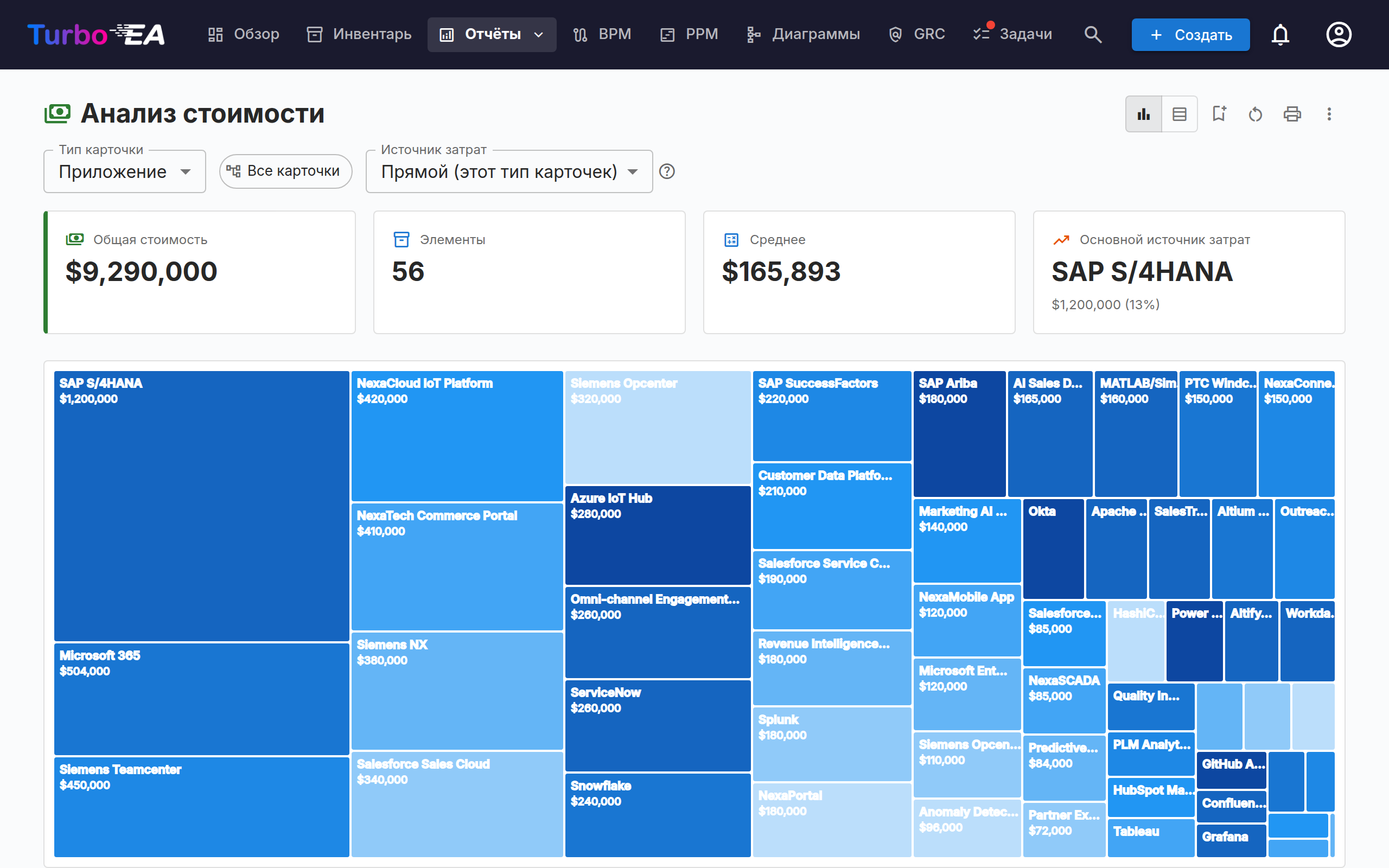Open the Tasks link in navbar

point(1013,34)
